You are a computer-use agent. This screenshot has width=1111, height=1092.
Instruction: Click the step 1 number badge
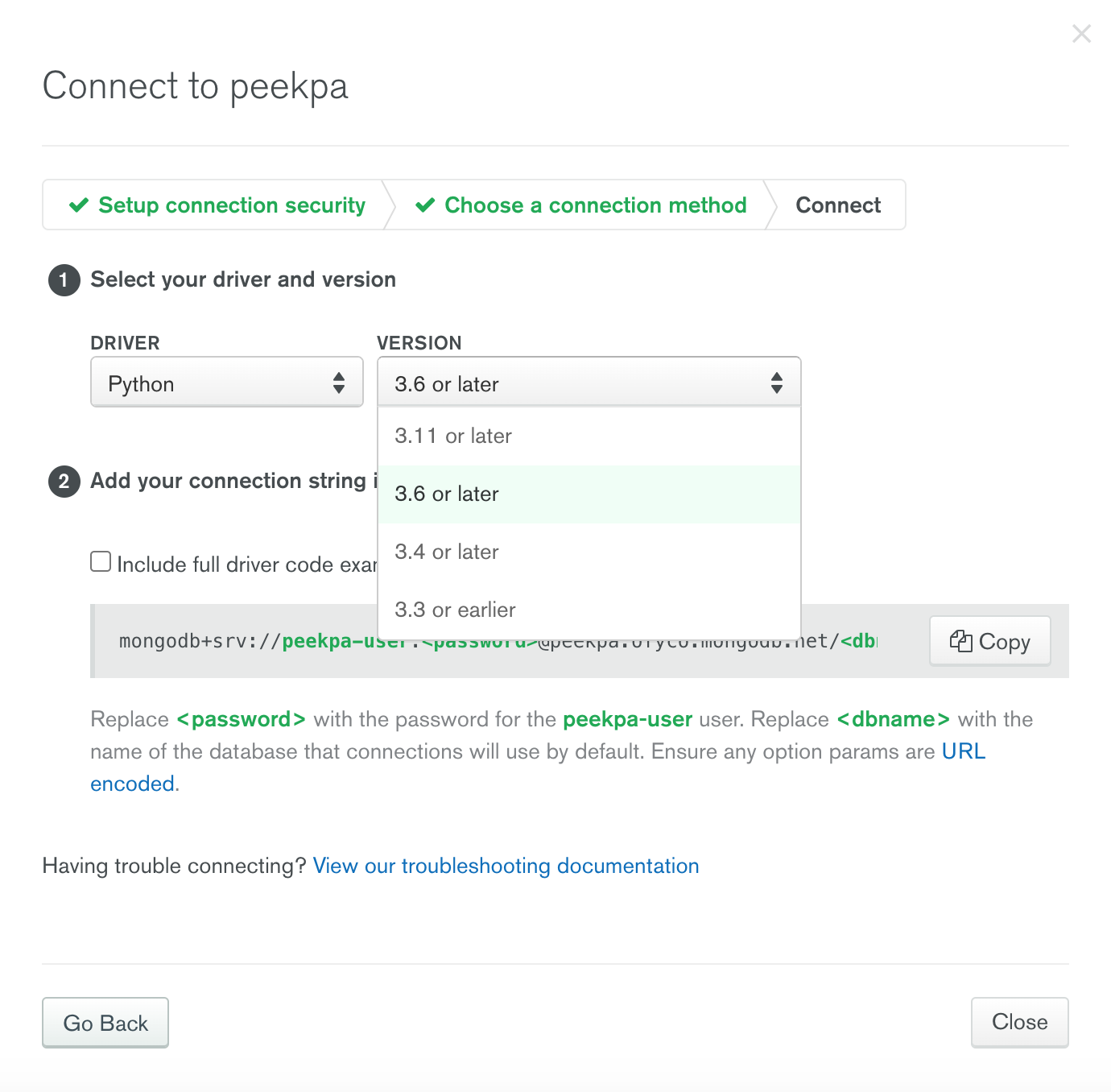click(x=64, y=280)
